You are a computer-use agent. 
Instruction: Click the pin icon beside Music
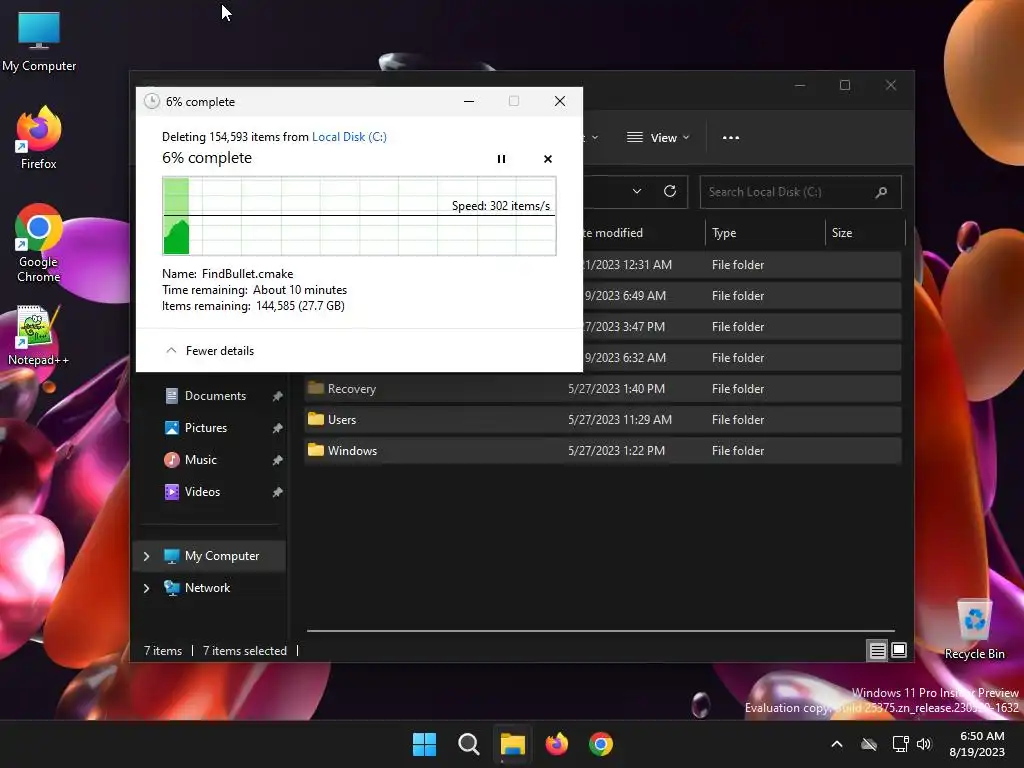coord(278,460)
